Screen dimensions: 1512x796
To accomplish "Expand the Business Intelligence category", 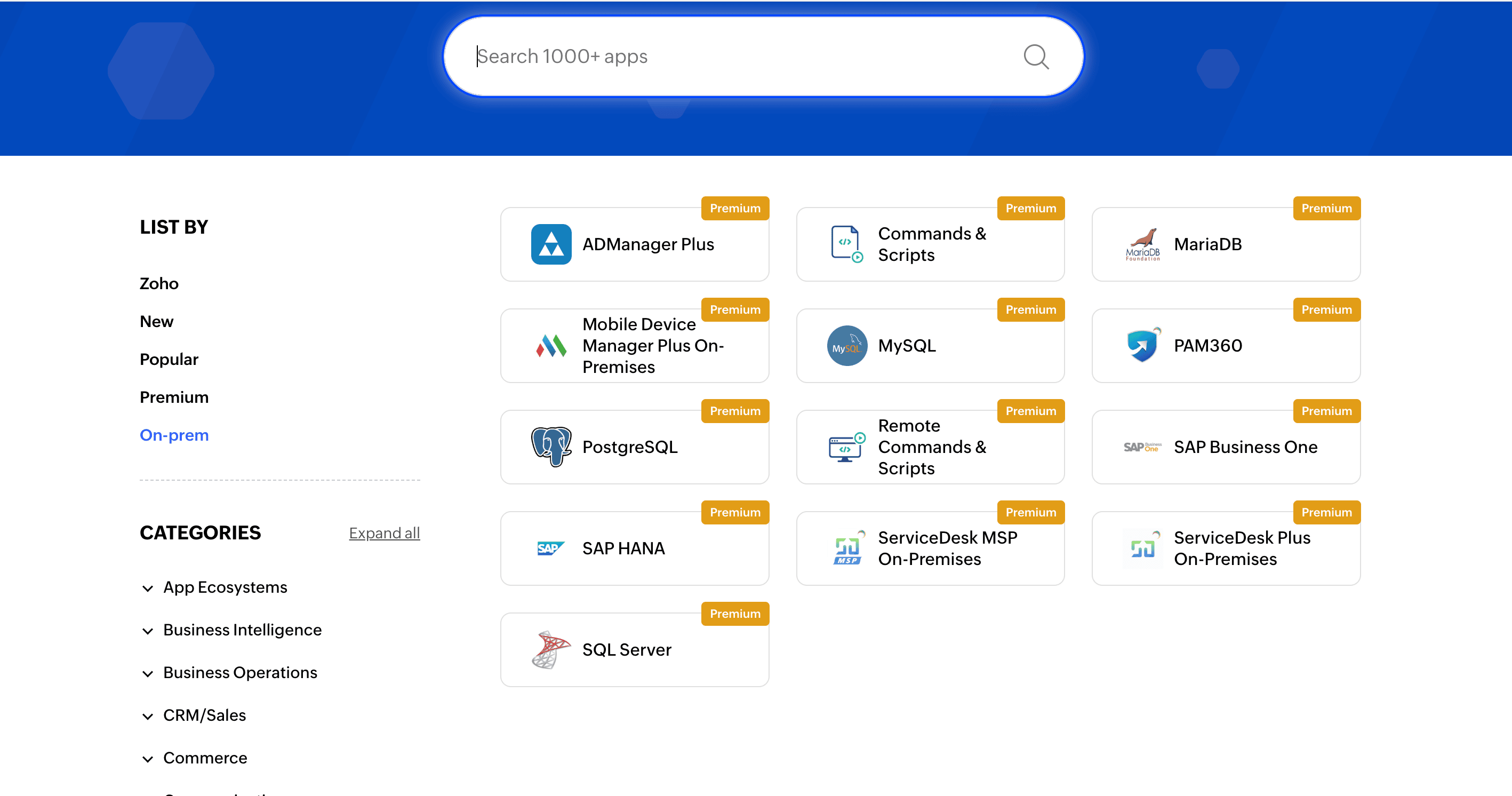I will (x=148, y=631).
